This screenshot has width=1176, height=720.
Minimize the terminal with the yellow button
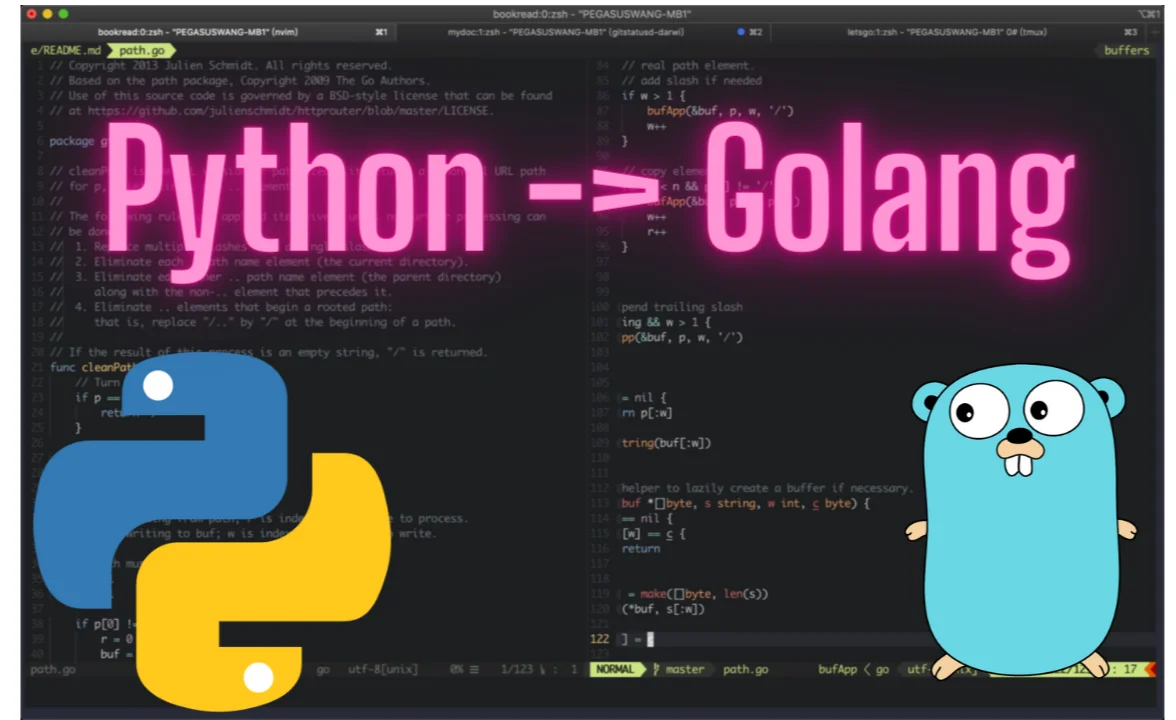(47, 14)
